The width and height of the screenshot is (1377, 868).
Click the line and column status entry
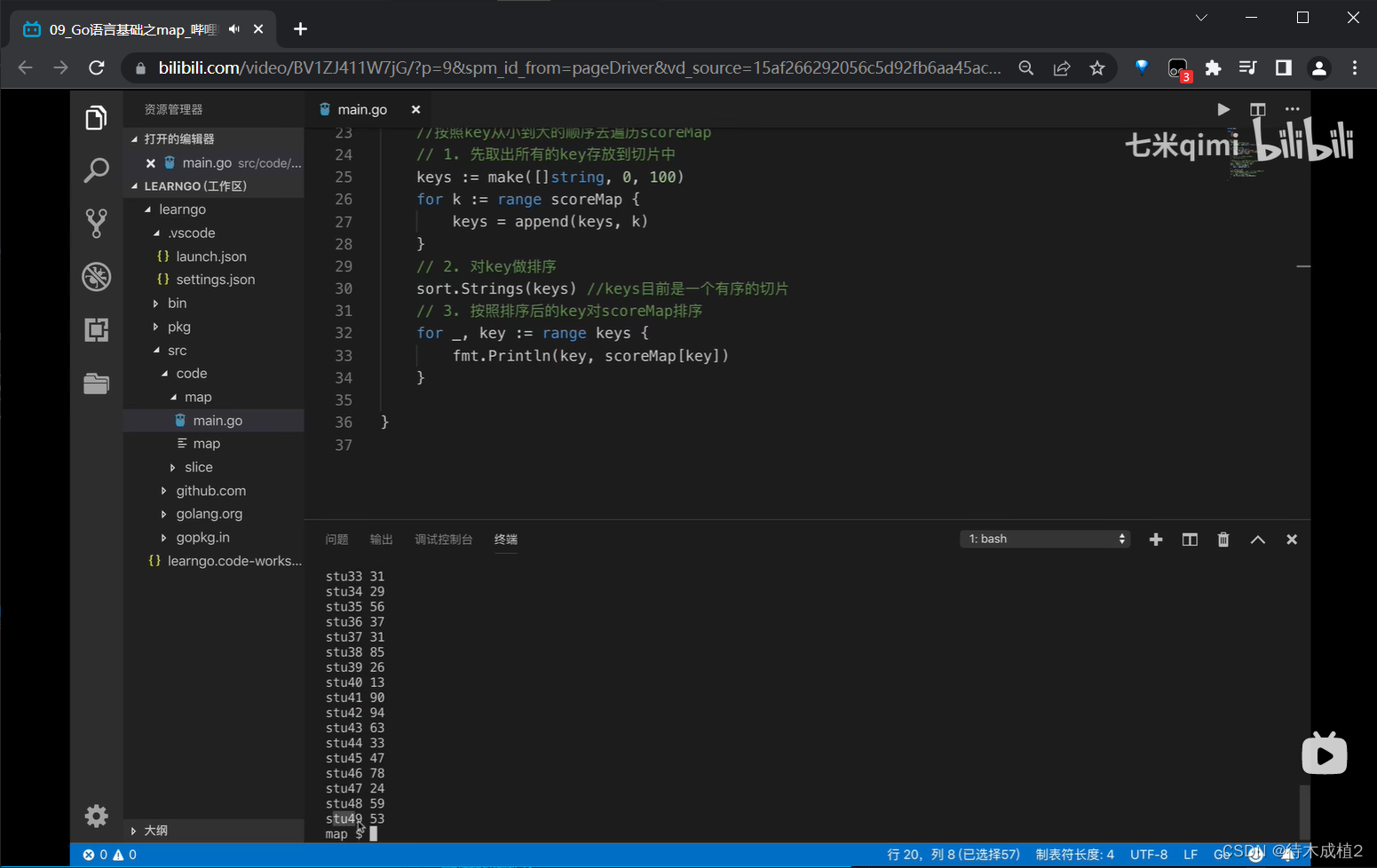pyautogui.click(x=953, y=855)
